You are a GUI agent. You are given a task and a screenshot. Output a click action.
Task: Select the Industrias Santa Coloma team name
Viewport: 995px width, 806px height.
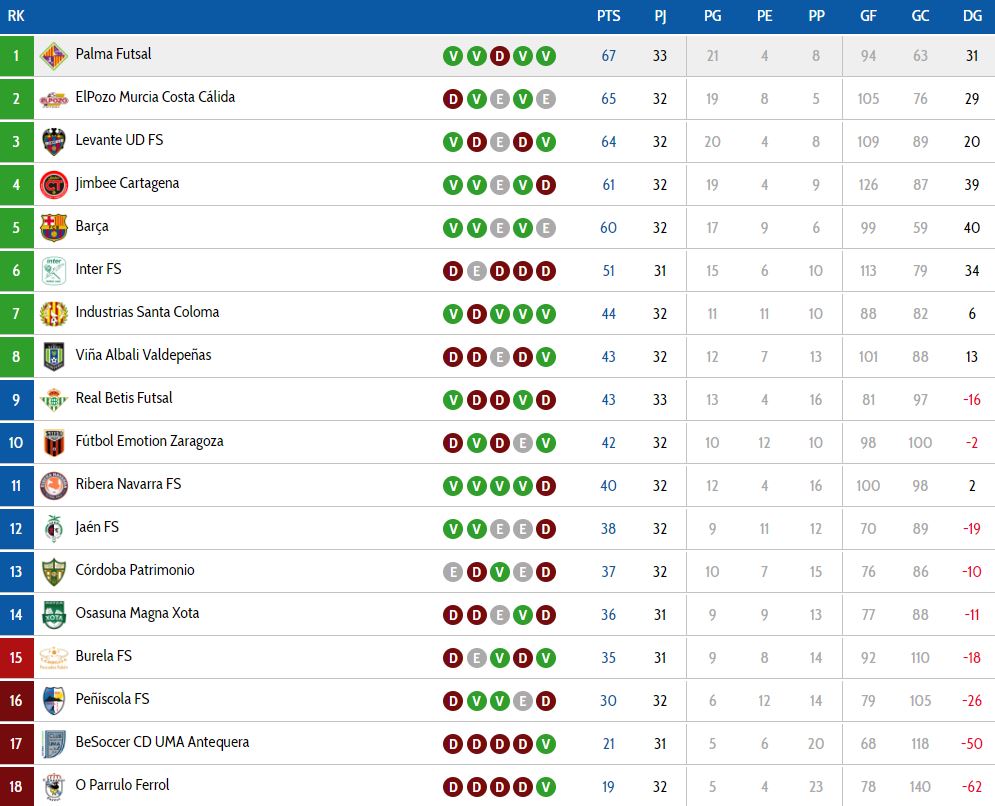(147, 312)
